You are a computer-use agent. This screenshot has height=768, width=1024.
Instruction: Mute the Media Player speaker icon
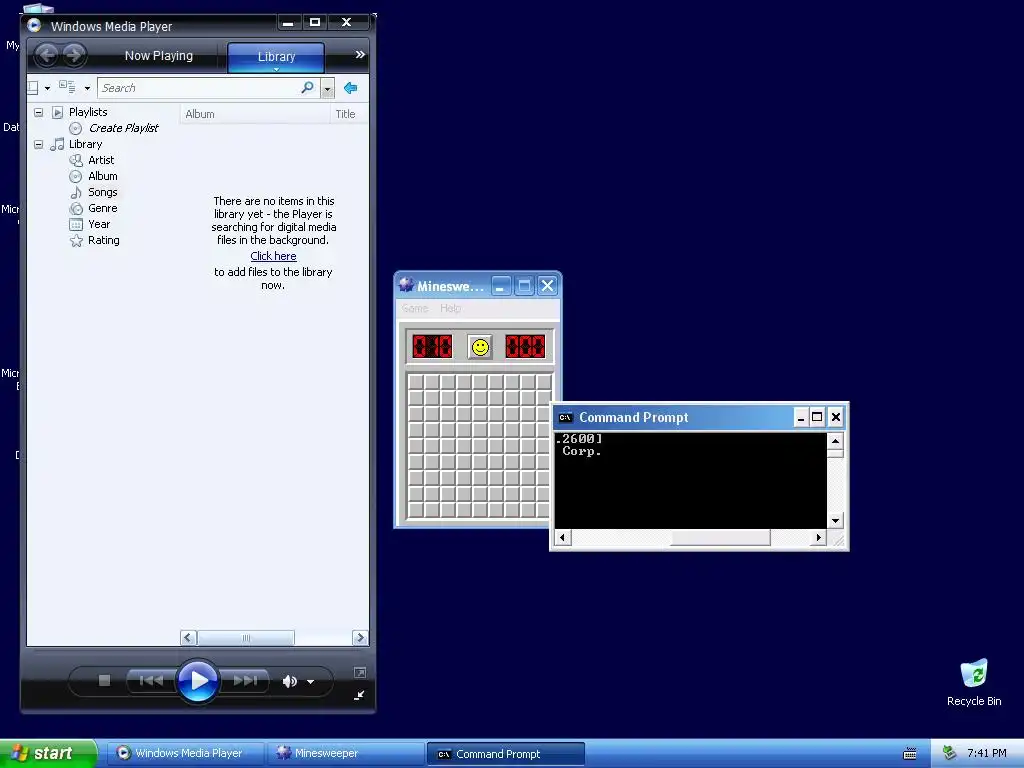point(289,681)
